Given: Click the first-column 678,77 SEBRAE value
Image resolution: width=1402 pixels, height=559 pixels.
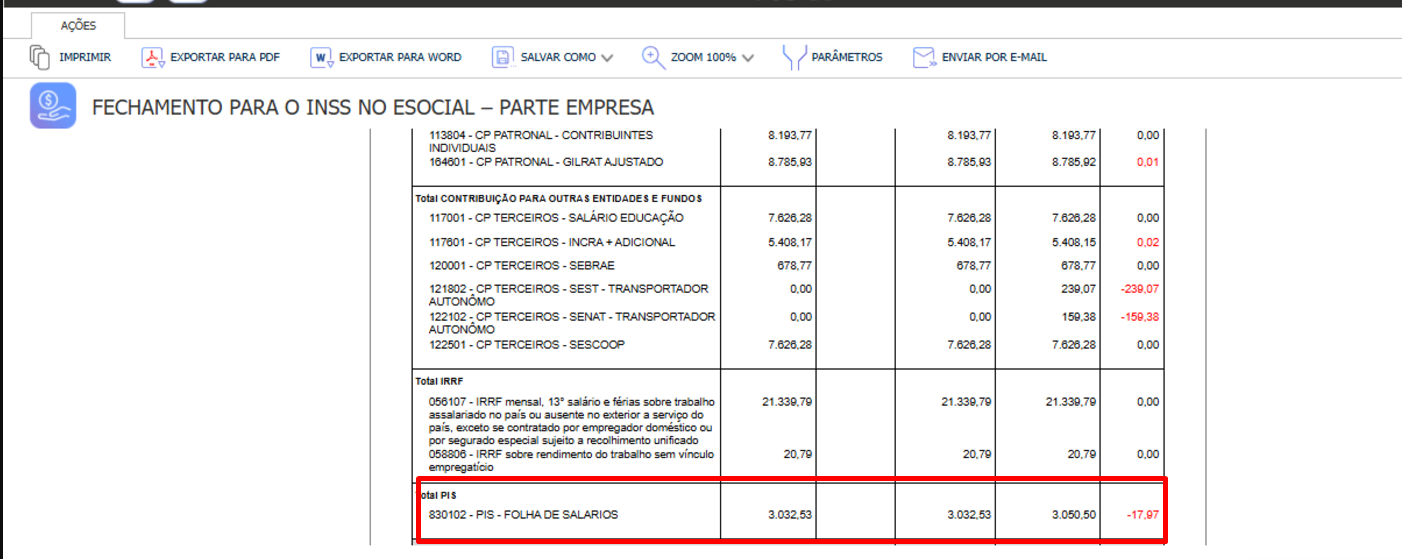Looking at the screenshot, I should (796, 266).
